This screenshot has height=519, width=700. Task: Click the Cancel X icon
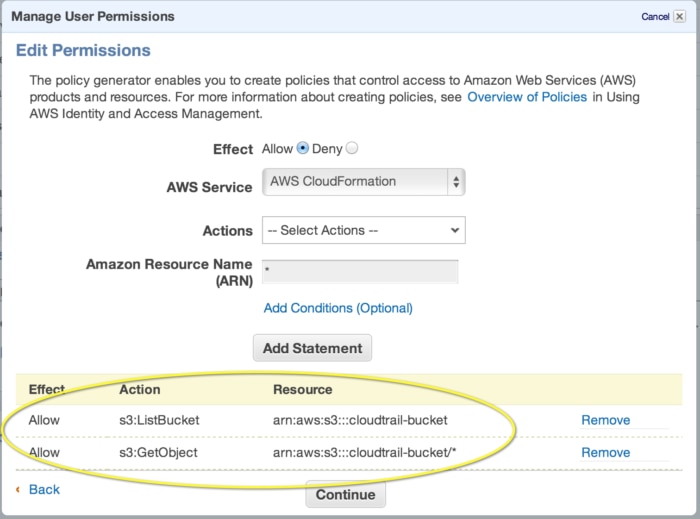click(680, 17)
